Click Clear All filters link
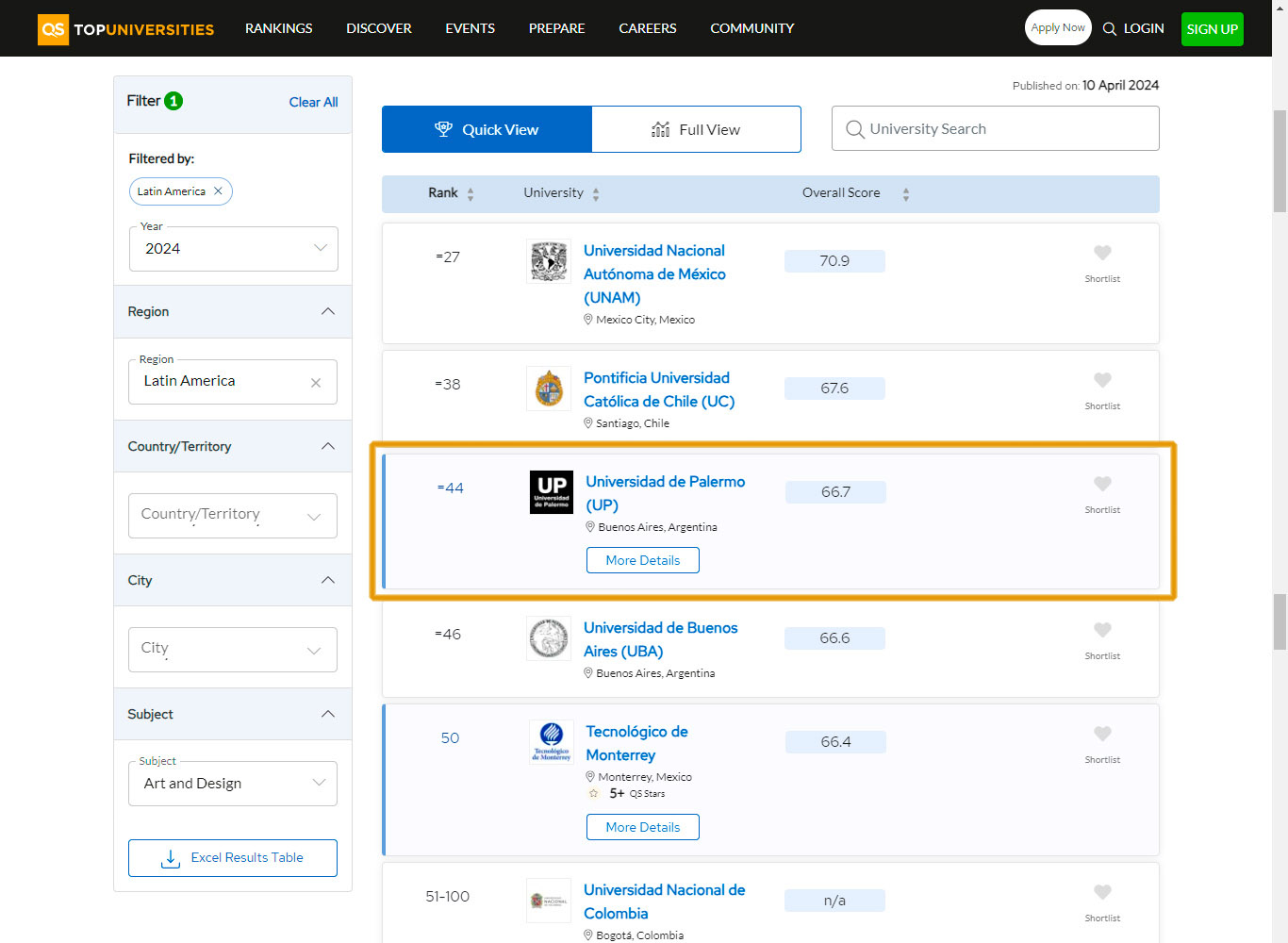The height and width of the screenshot is (943, 1288). click(313, 102)
